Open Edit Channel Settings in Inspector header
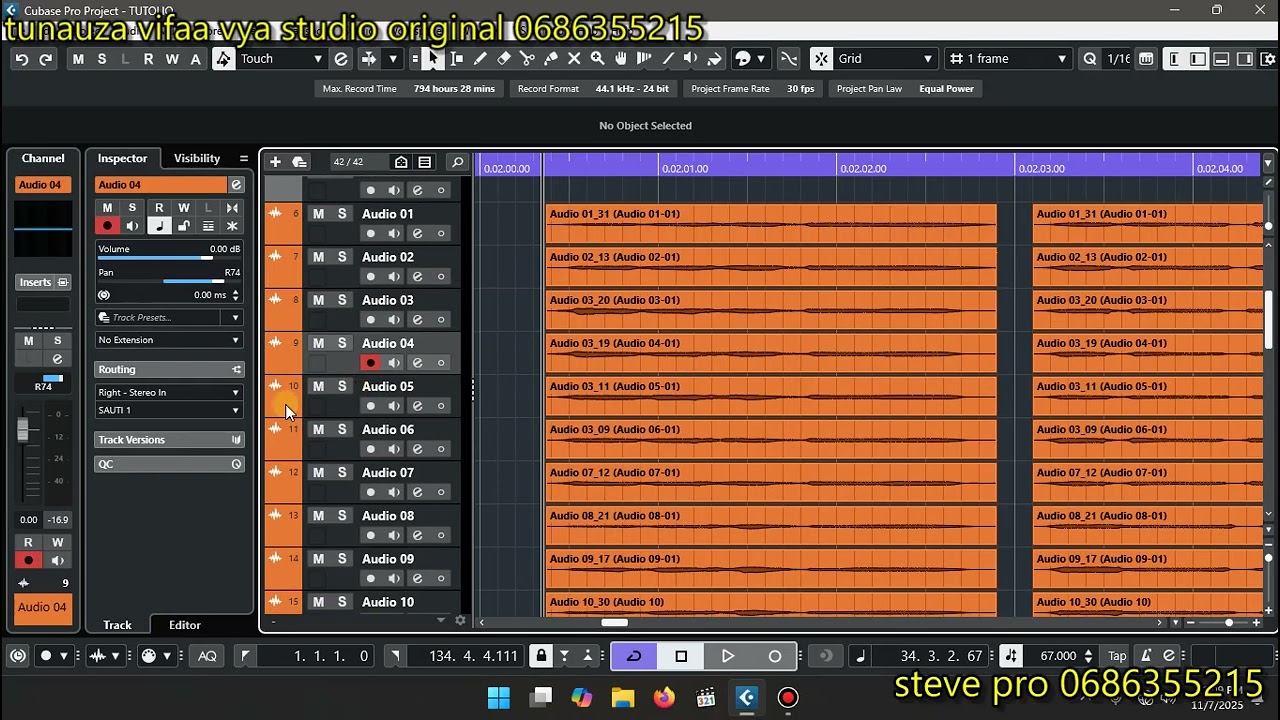 [x=236, y=185]
